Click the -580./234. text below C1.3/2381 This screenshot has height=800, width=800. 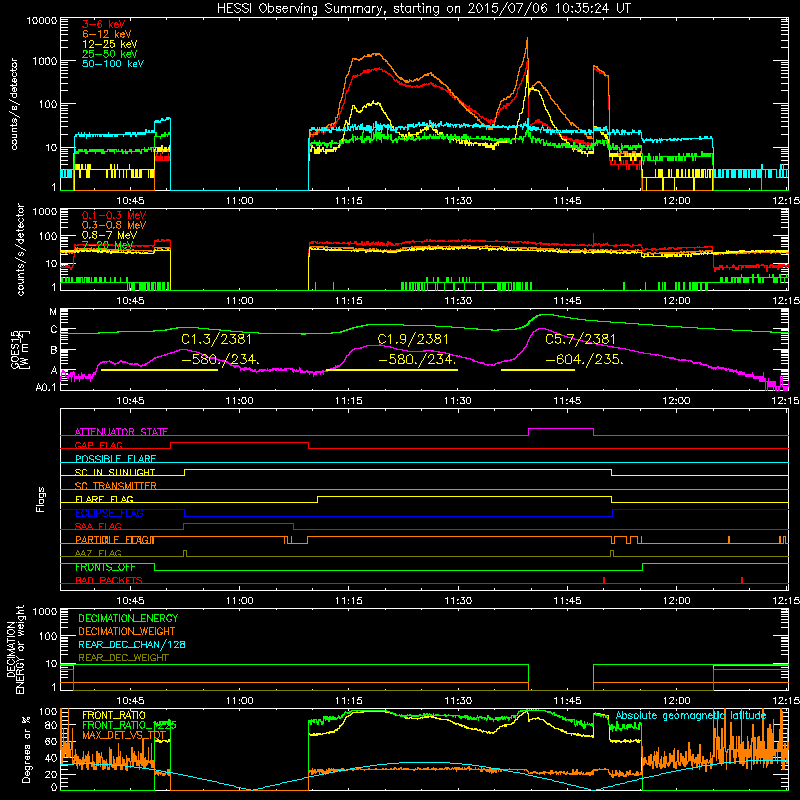coord(220,360)
